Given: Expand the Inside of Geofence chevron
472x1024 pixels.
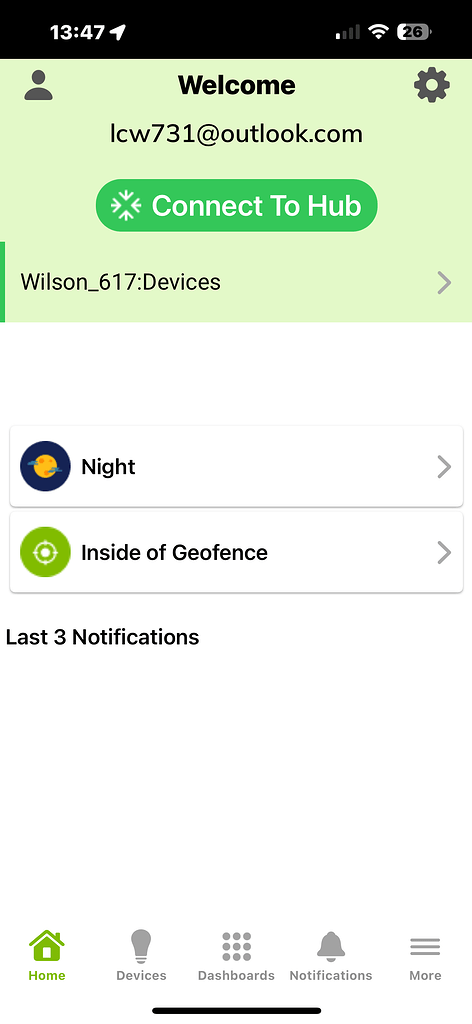Looking at the screenshot, I should 445,552.
